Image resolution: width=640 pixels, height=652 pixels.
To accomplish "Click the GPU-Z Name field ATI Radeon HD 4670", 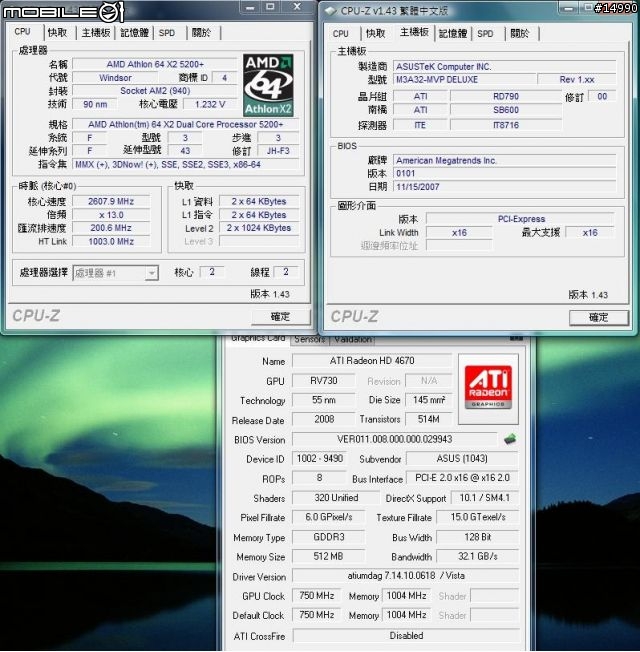I will [x=372, y=361].
